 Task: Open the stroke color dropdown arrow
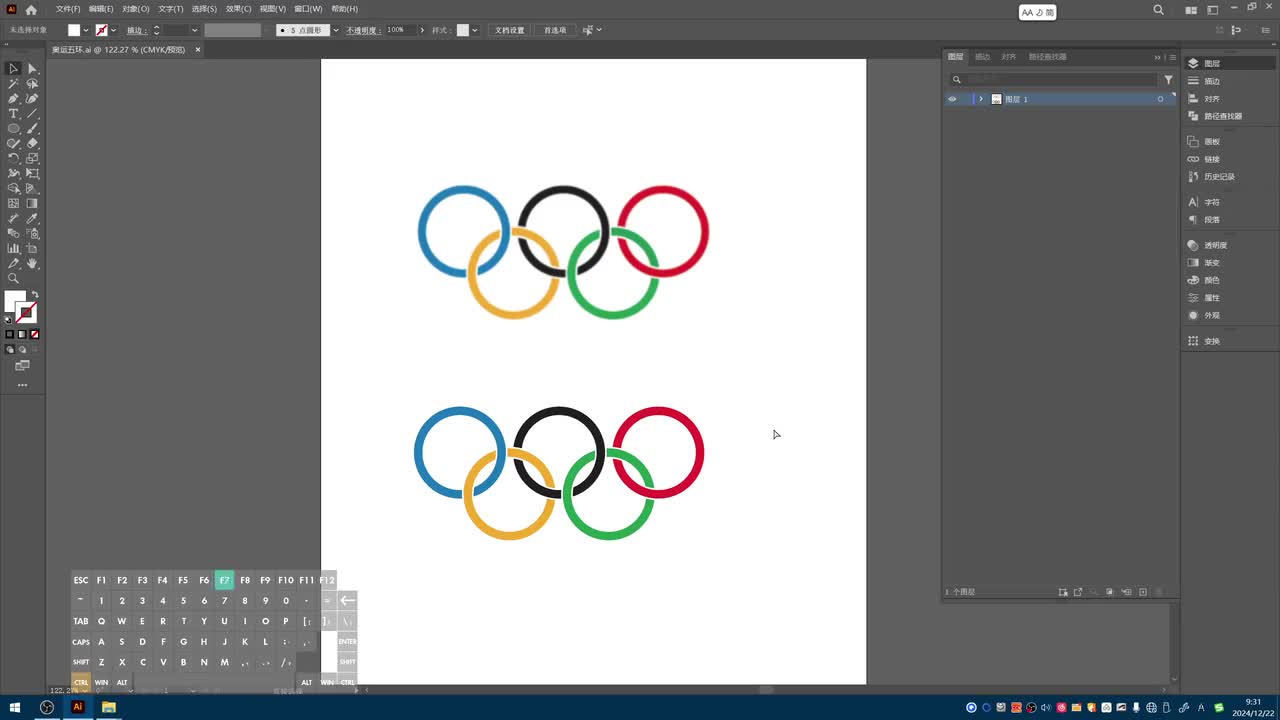click(113, 30)
